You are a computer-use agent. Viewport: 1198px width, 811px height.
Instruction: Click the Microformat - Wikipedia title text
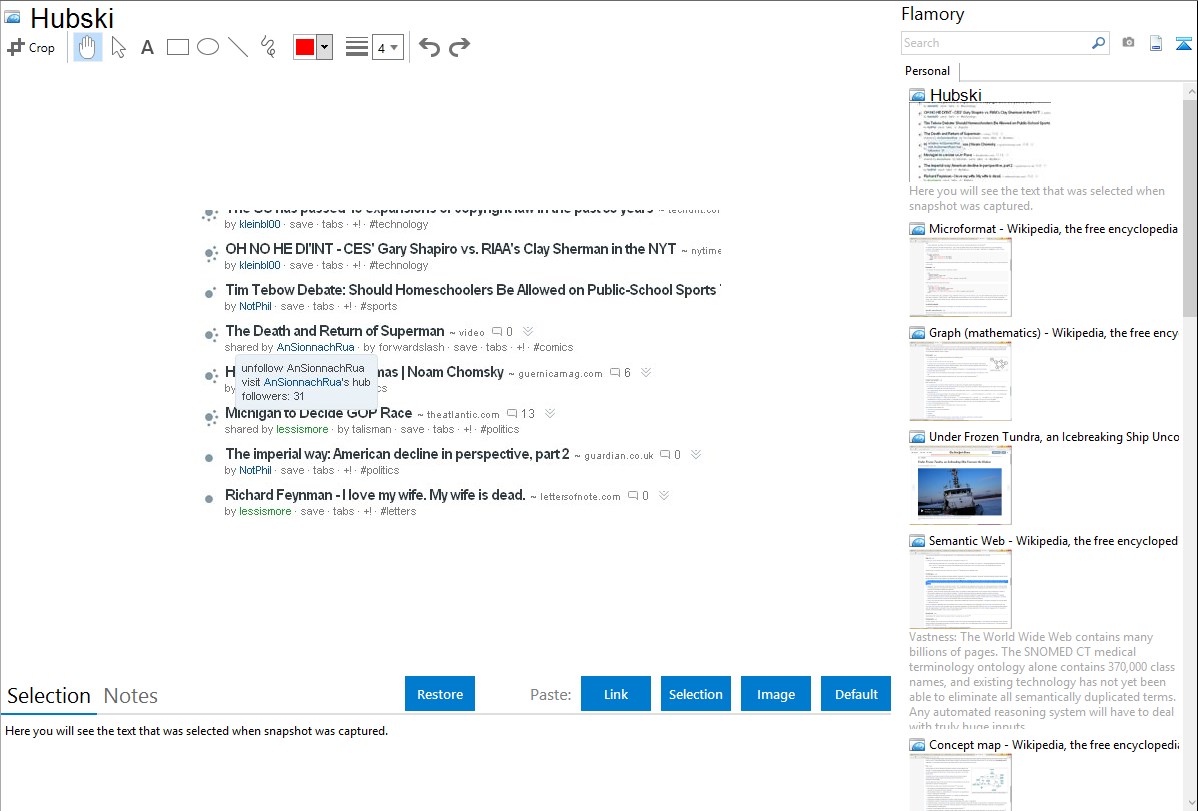[1053, 229]
